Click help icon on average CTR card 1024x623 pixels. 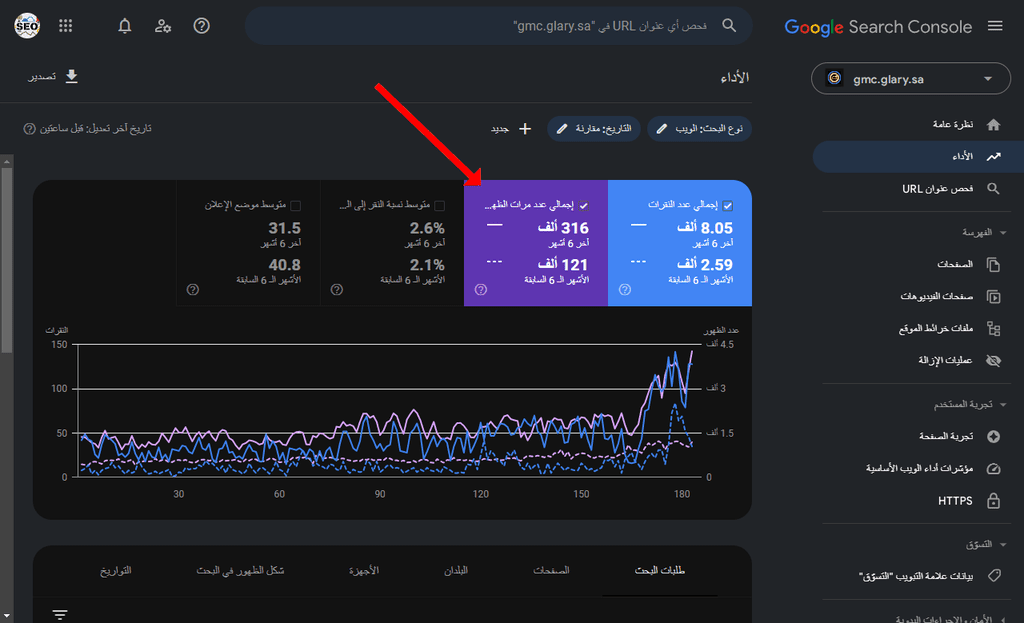tap(337, 289)
